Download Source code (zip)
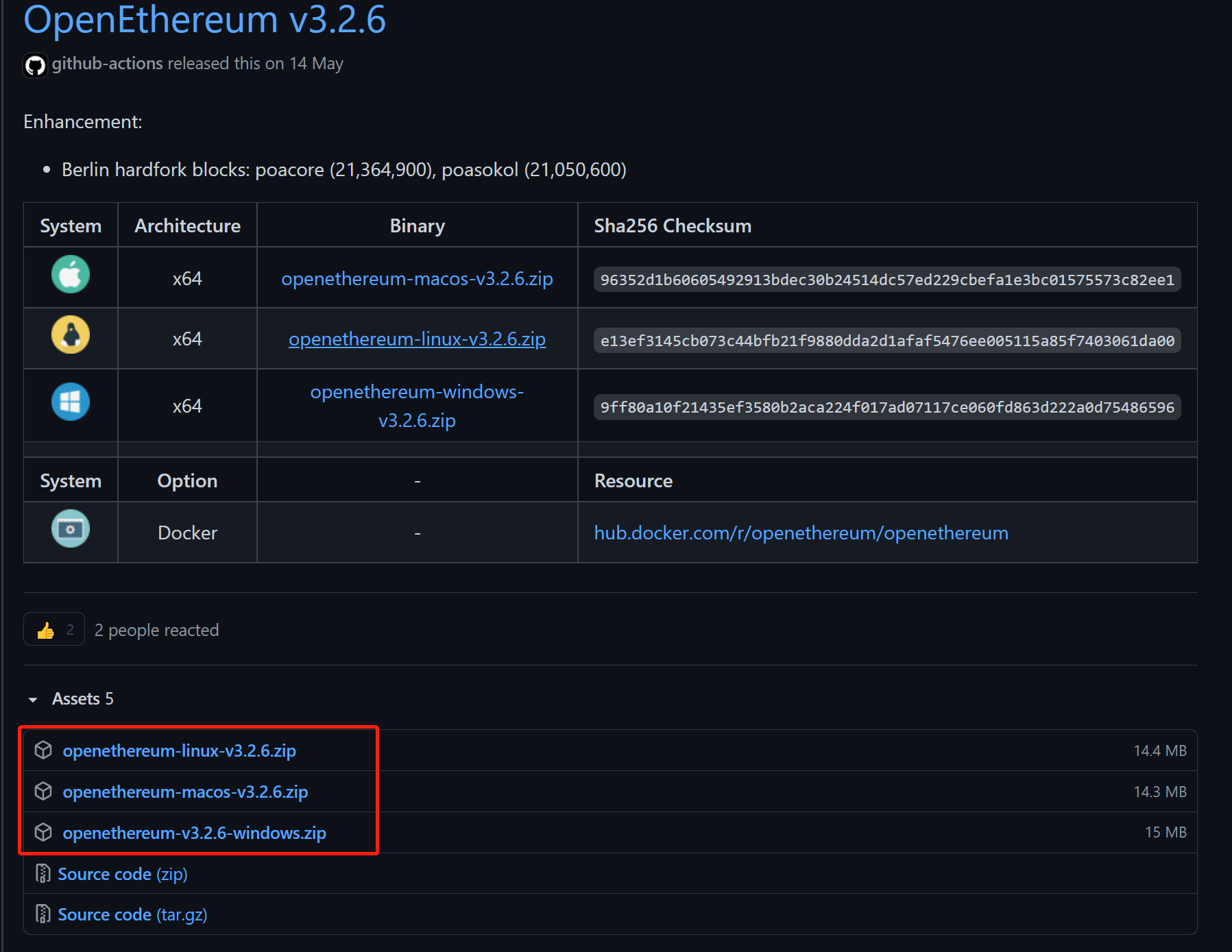1232x952 pixels. click(x=123, y=874)
